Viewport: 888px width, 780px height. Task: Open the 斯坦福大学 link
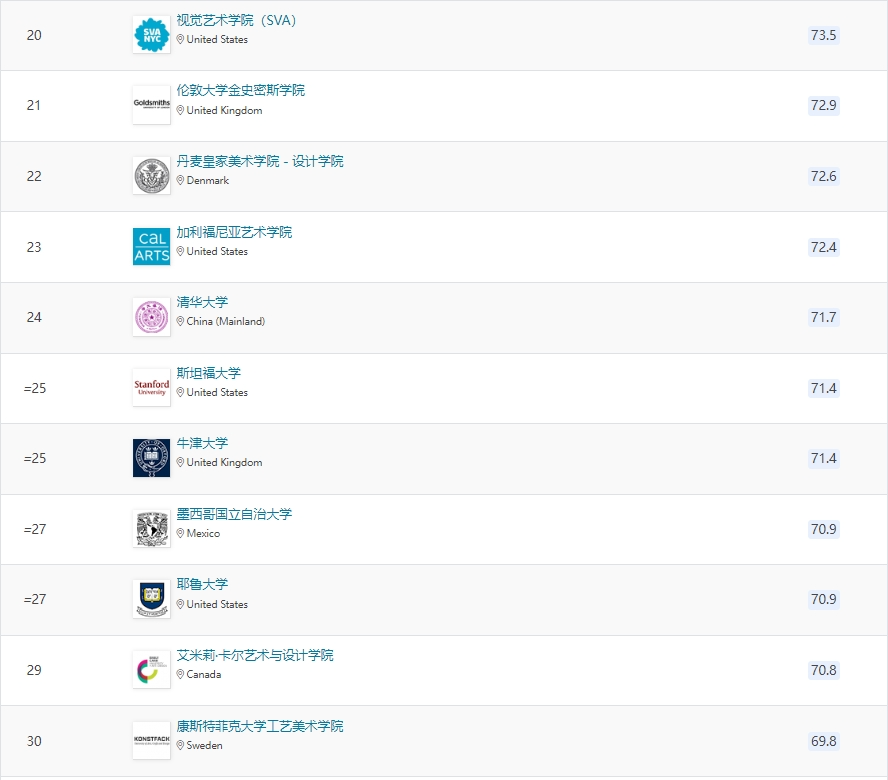coord(208,373)
